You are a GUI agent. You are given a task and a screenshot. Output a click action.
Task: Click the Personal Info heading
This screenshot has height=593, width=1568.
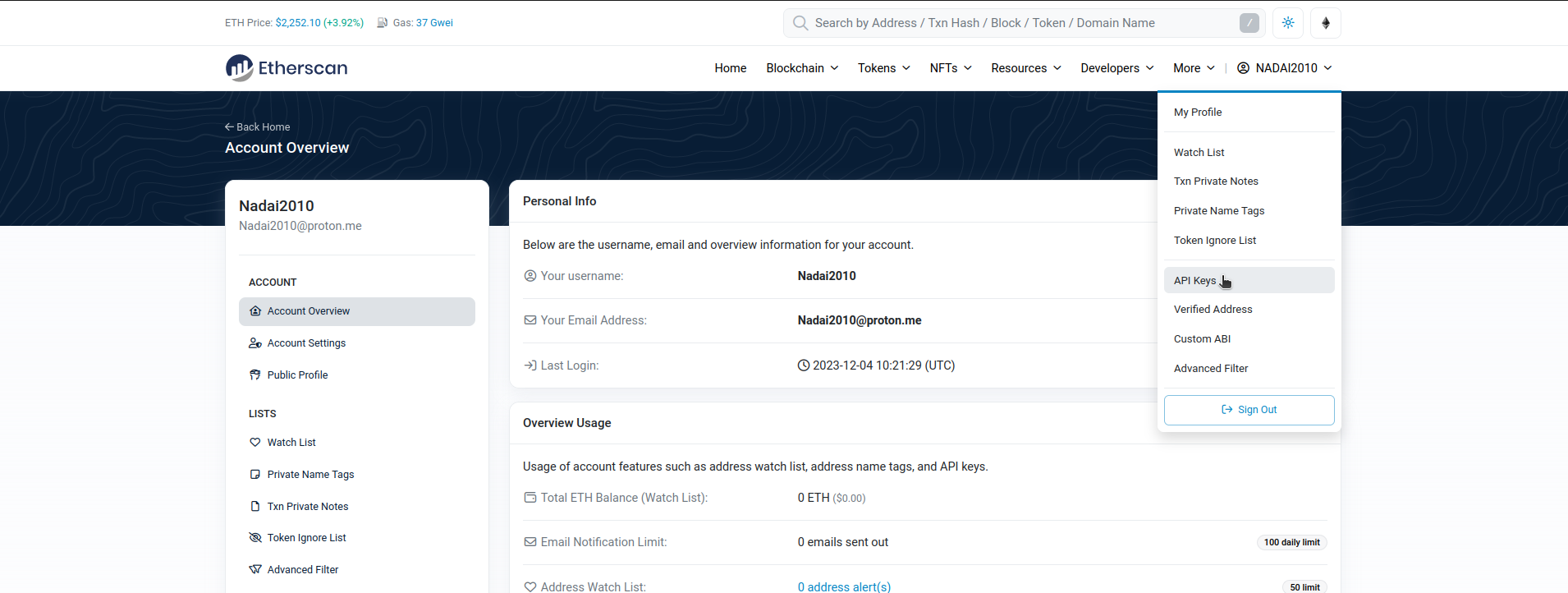coord(560,201)
